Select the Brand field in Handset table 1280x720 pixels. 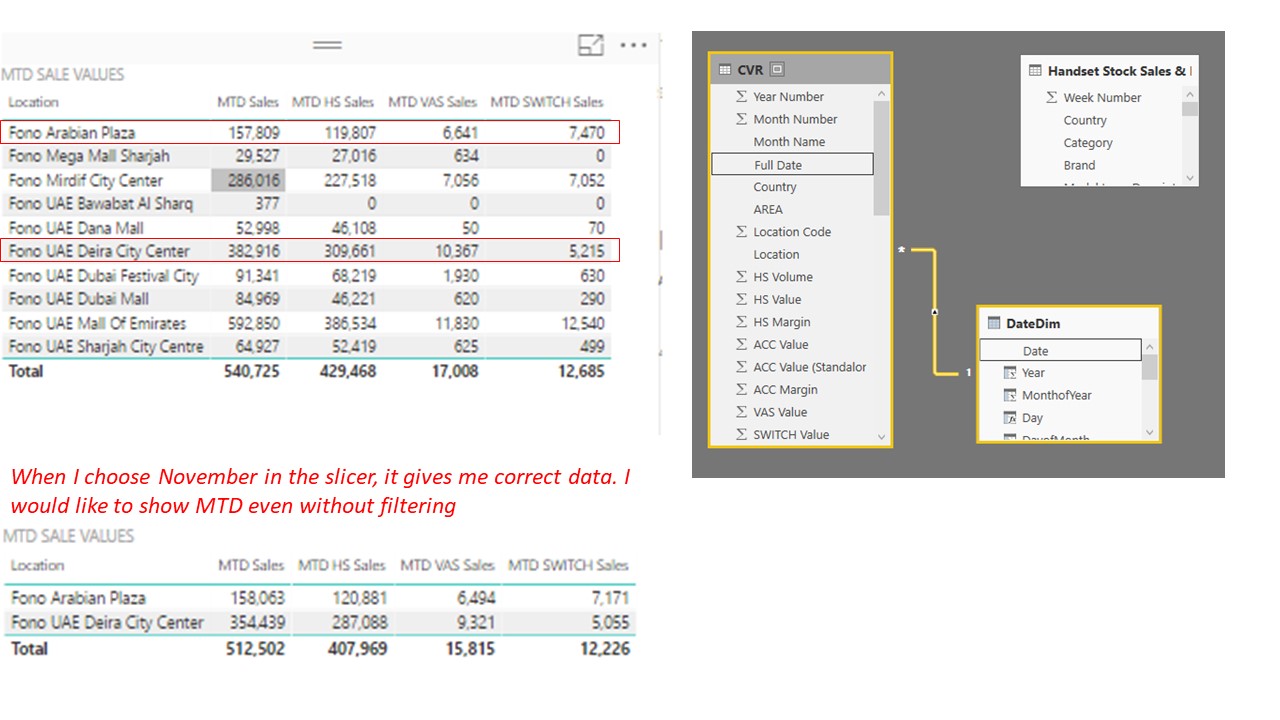click(1079, 166)
